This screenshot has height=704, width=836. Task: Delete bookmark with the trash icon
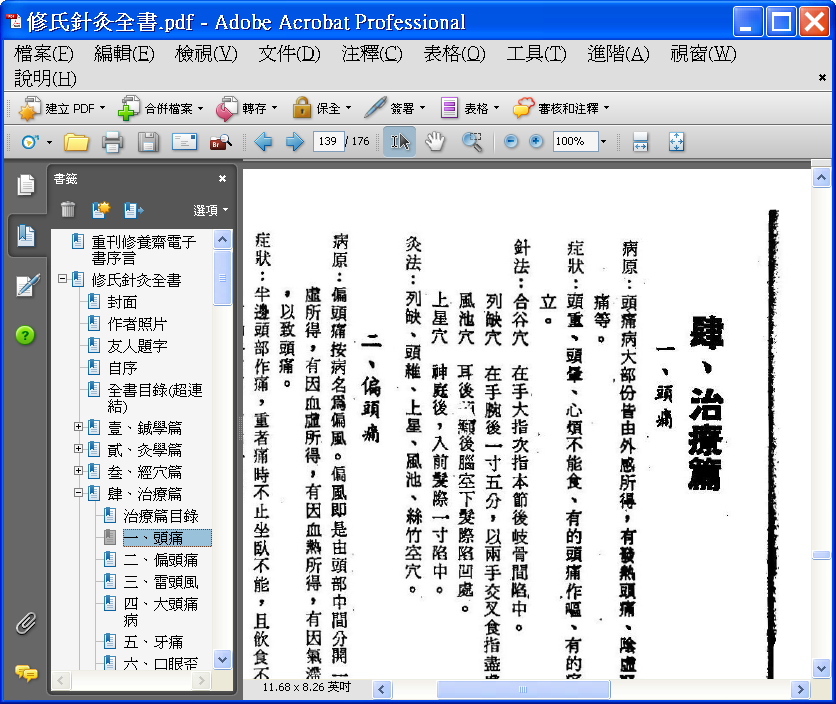coord(68,210)
